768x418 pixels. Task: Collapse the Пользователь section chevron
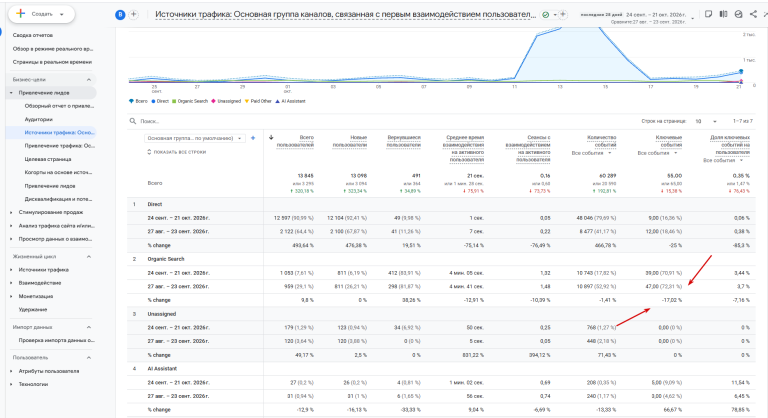click(x=89, y=358)
